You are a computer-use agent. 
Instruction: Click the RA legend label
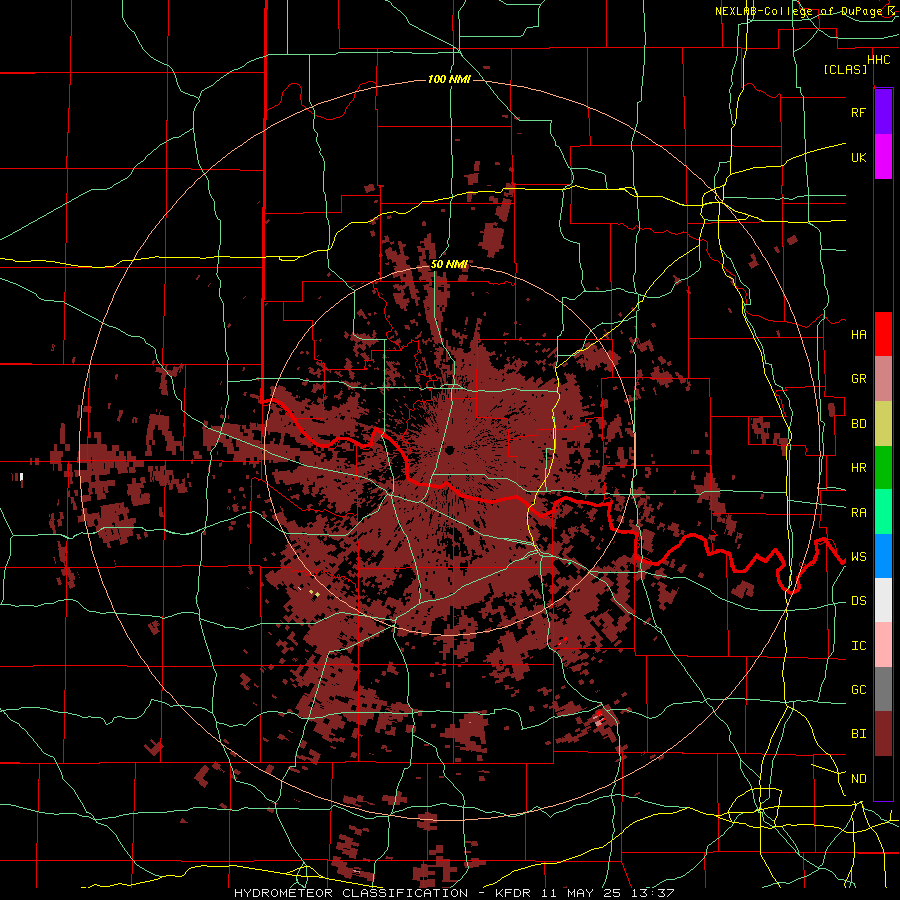(858, 513)
